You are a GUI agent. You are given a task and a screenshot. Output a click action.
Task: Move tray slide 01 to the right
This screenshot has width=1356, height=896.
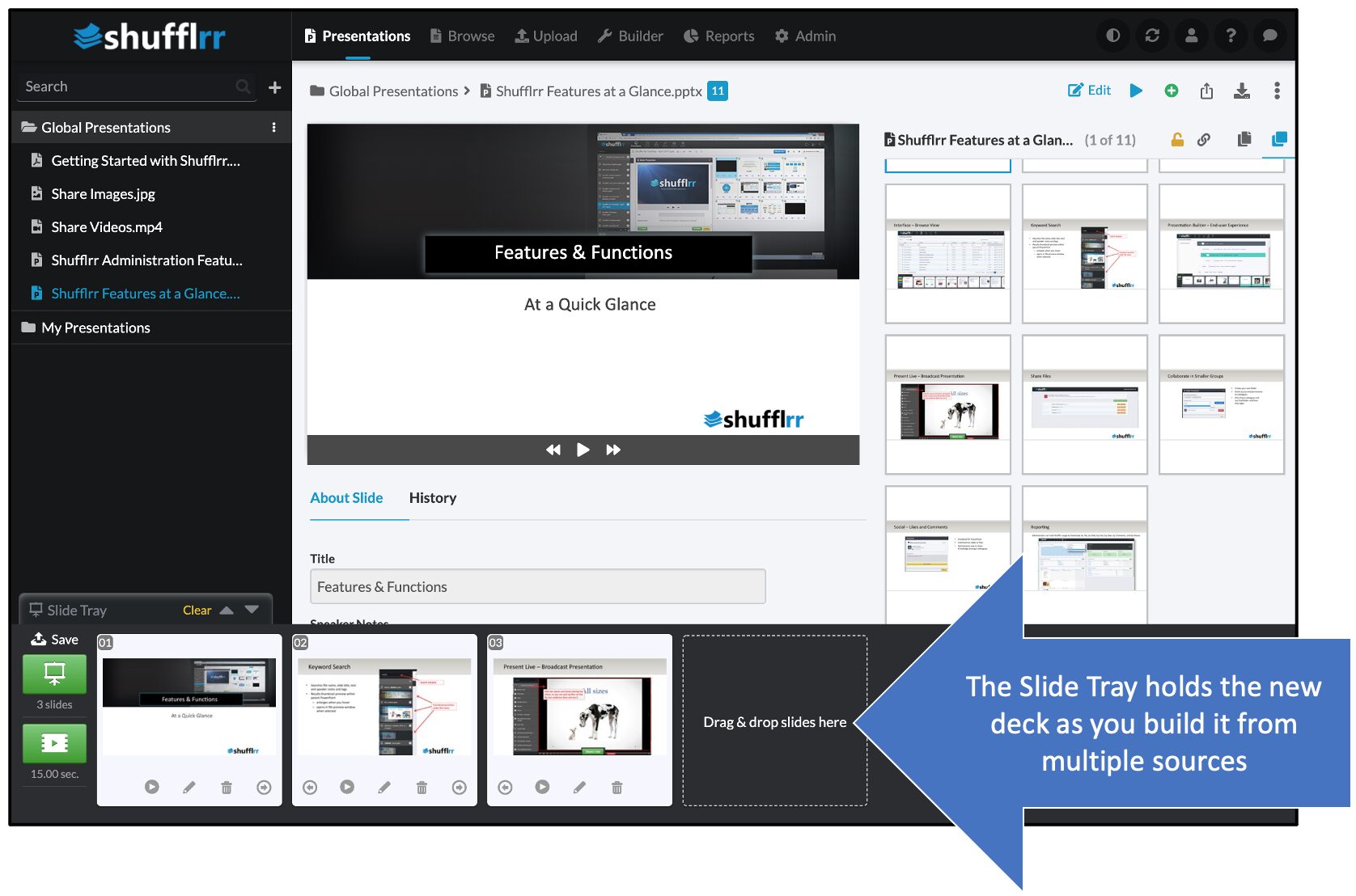click(x=264, y=787)
